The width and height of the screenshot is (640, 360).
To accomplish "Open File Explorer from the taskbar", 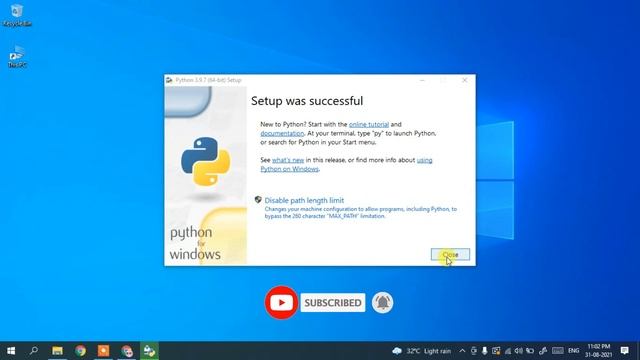I will [x=57, y=351].
